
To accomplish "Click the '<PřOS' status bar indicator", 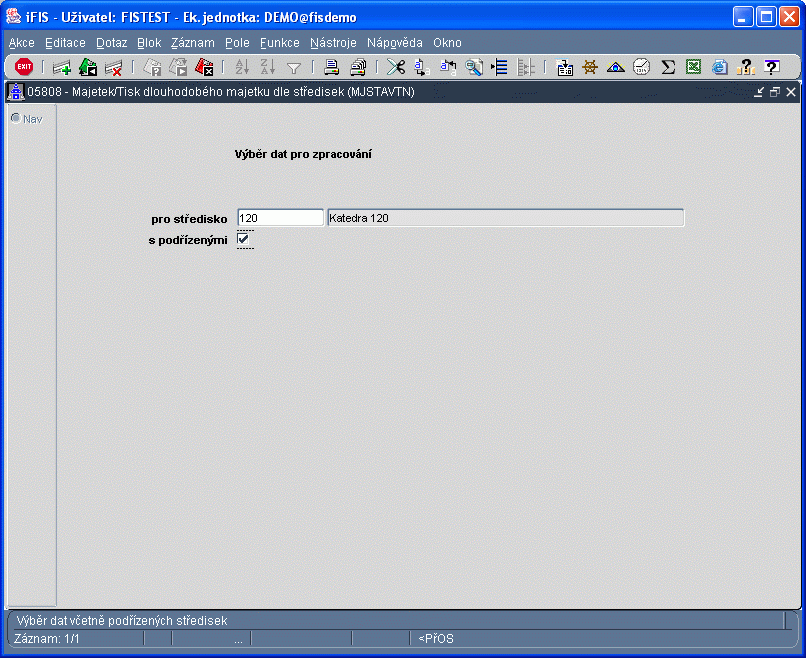I will pyautogui.click(x=436, y=638).
